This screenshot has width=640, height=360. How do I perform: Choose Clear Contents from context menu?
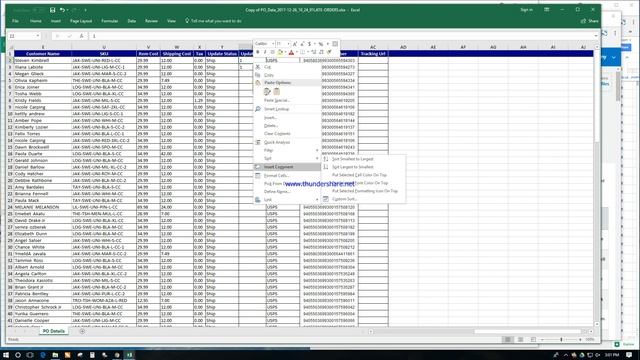(x=287, y=133)
